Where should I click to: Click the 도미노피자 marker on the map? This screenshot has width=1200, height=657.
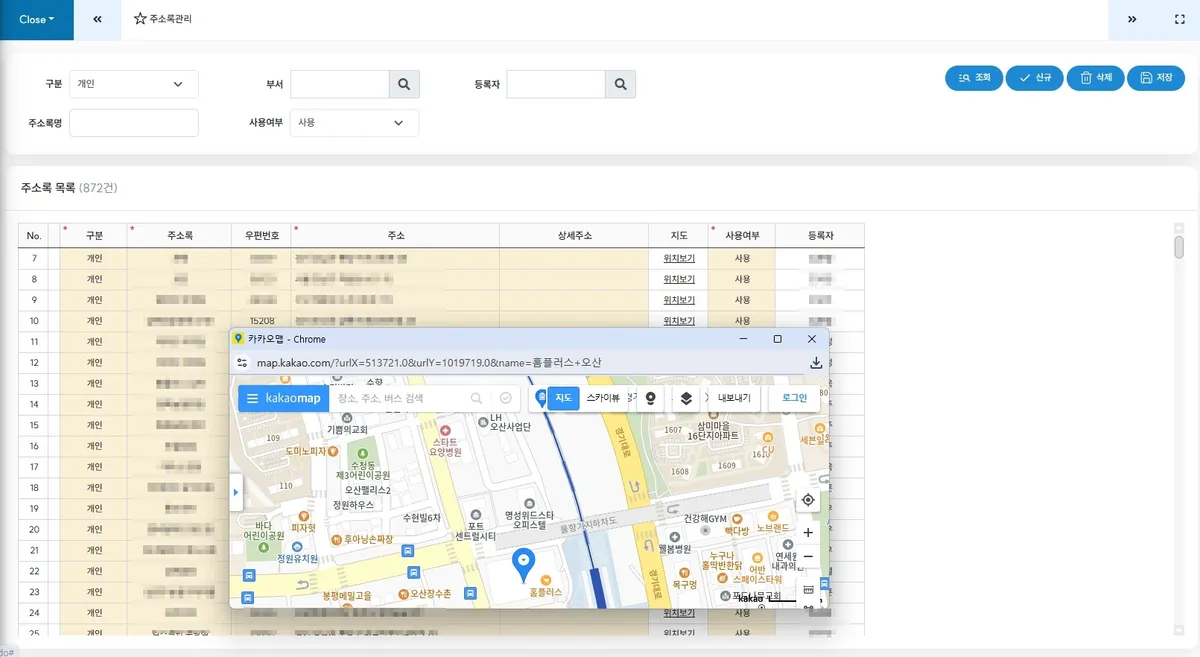pyautogui.click(x=334, y=452)
